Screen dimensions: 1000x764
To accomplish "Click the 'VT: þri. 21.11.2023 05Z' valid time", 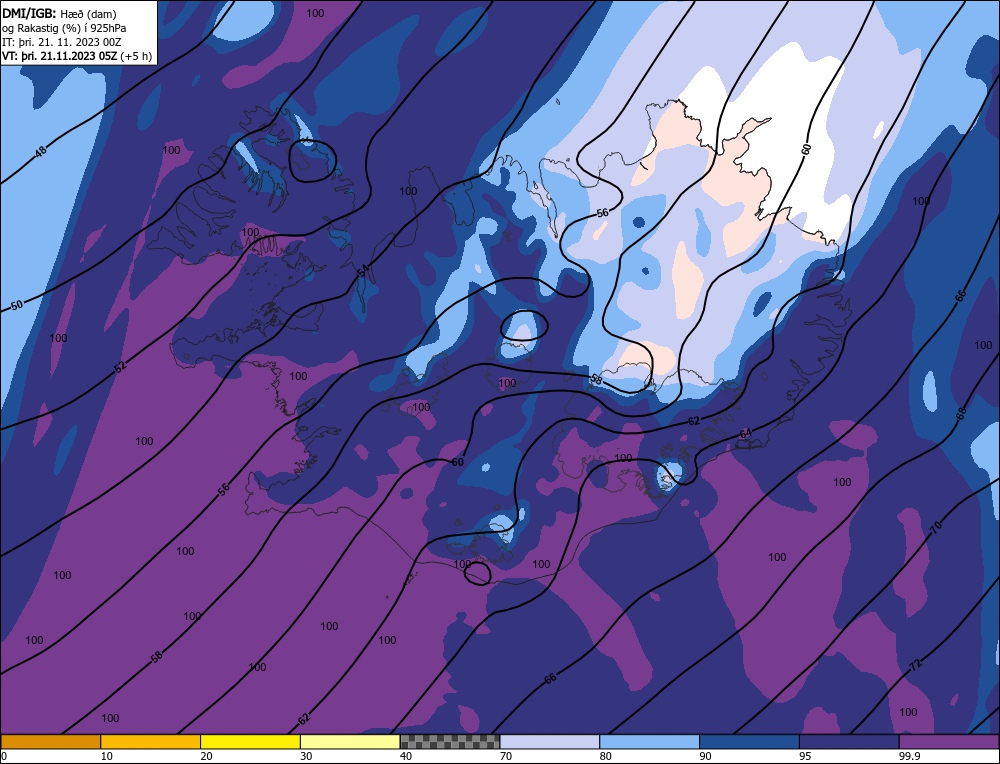I will click(60, 55).
